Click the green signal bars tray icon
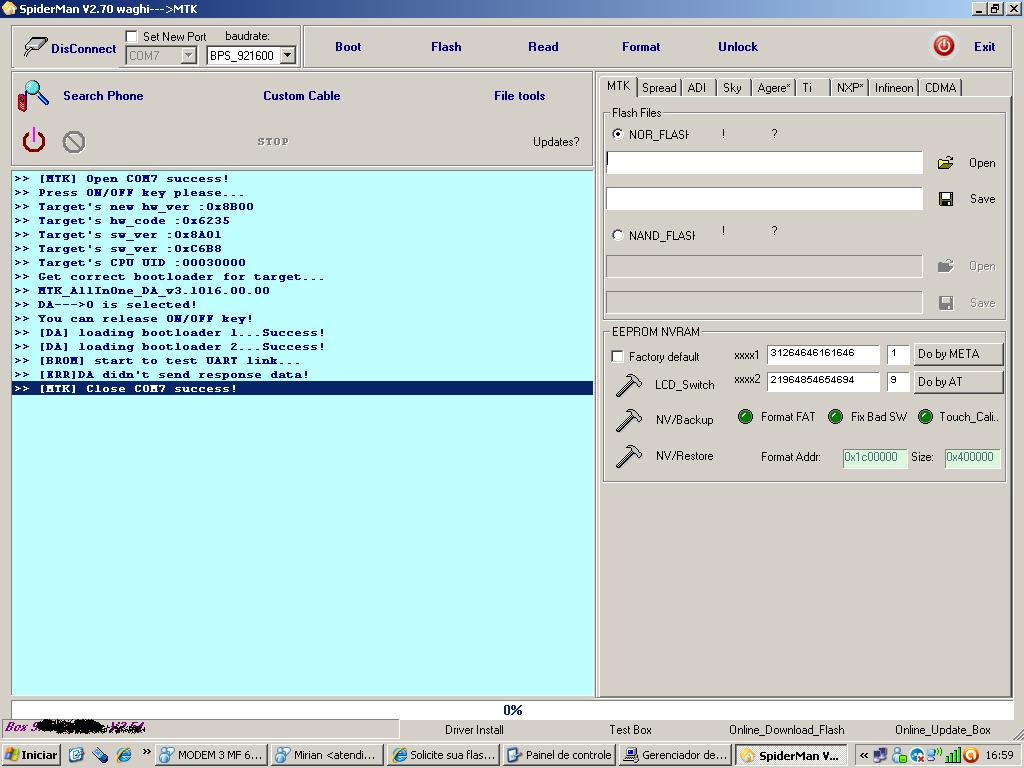Image resolution: width=1024 pixels, height=768 pixels. [953, 755]
